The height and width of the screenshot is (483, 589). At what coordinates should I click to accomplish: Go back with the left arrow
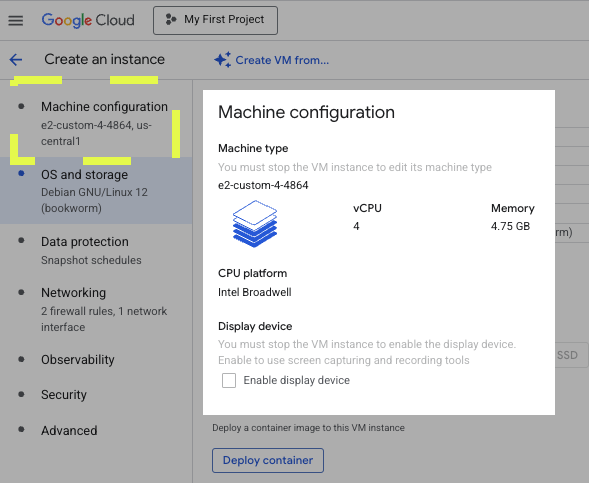[16, 59]
